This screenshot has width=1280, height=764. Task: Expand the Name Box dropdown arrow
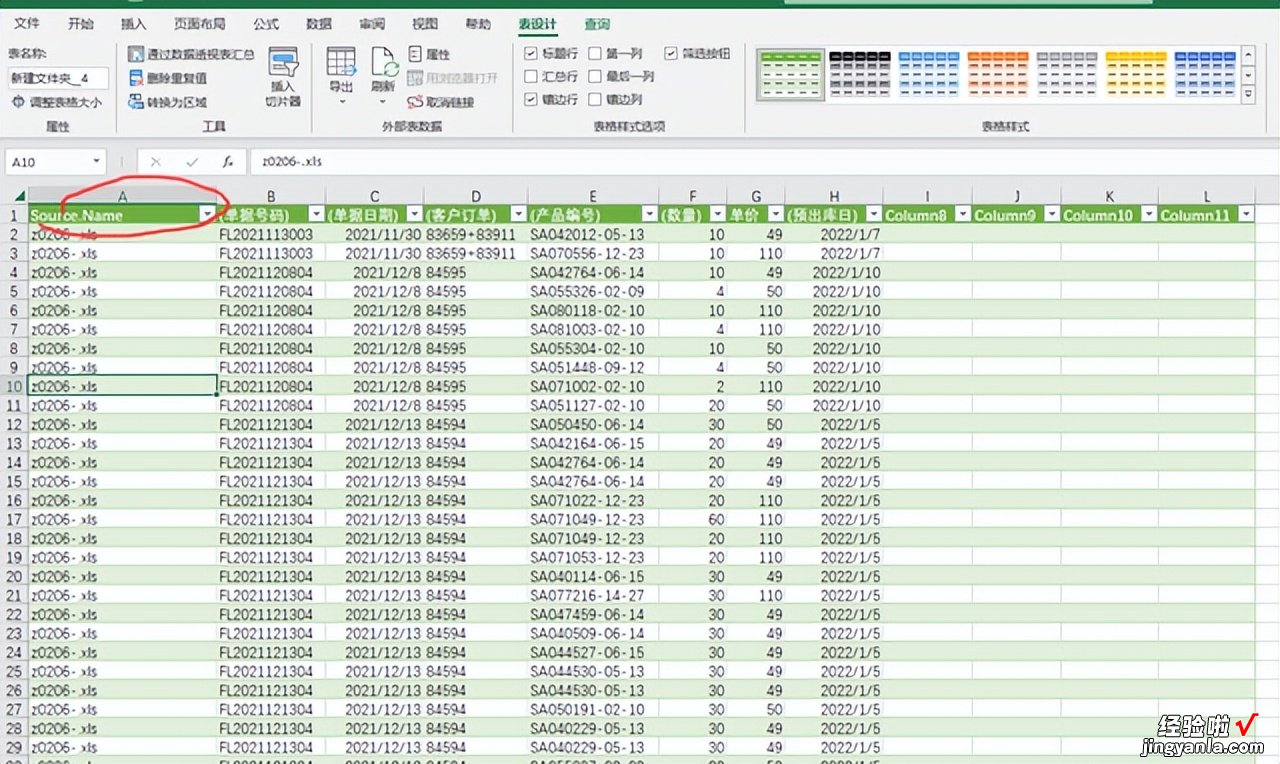coord(96,161)
